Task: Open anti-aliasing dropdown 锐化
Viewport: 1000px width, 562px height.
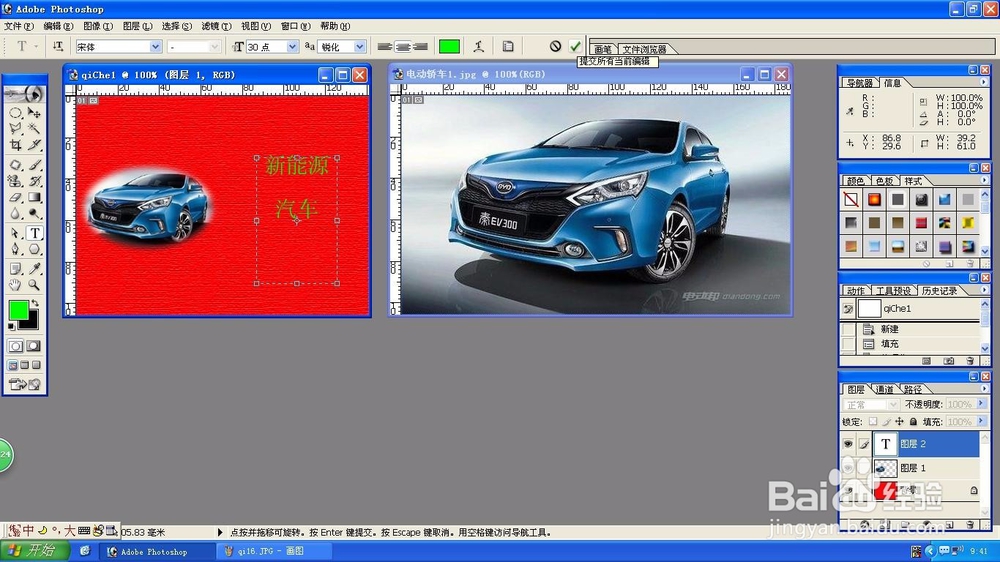Action: click(x=360, y=47)
